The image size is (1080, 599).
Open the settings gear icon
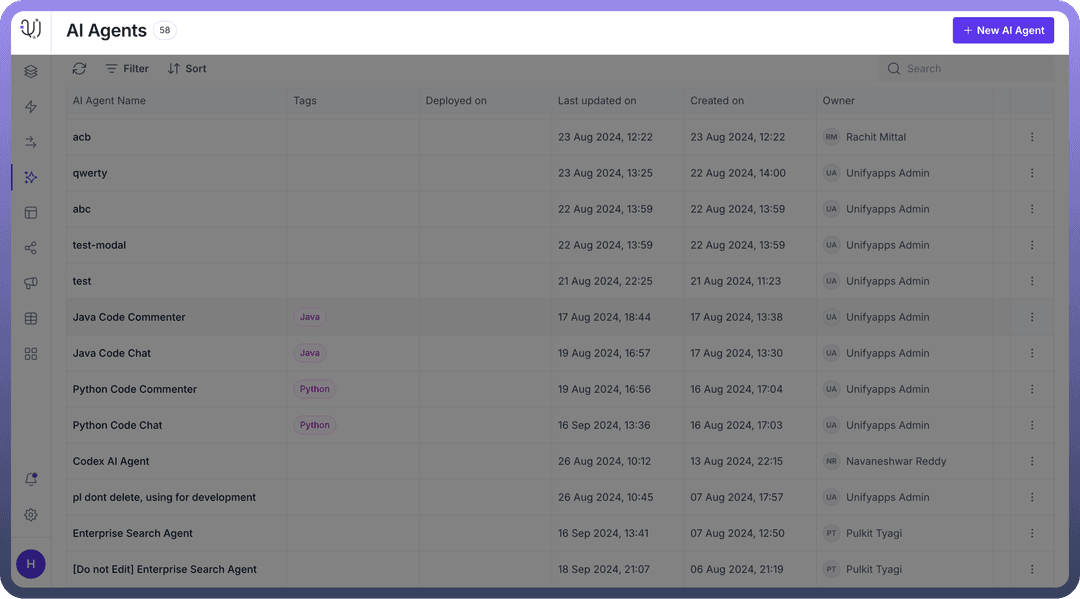point(31,515)
